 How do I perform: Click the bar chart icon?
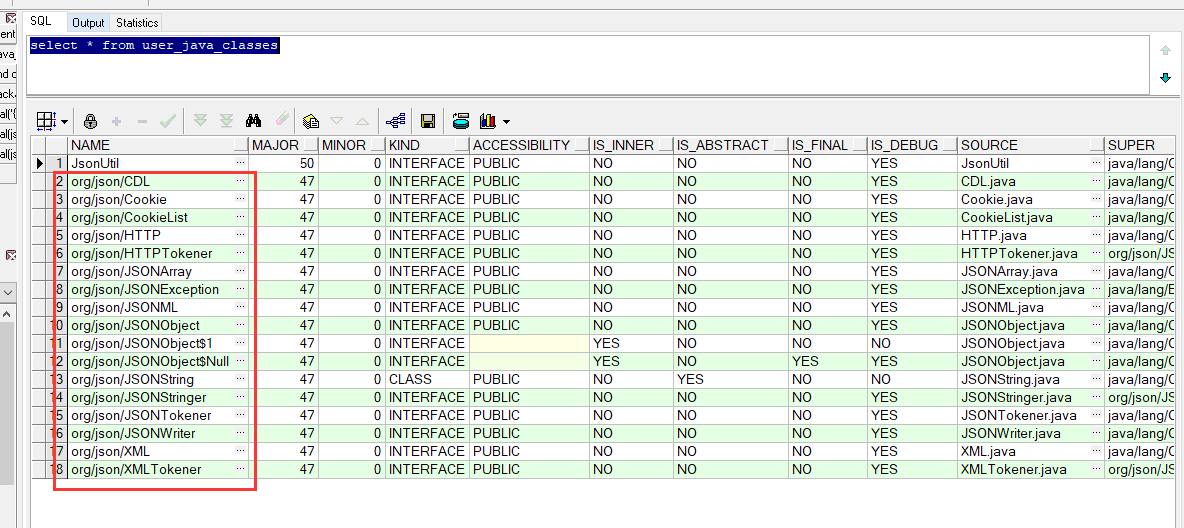tap(488, 121)
